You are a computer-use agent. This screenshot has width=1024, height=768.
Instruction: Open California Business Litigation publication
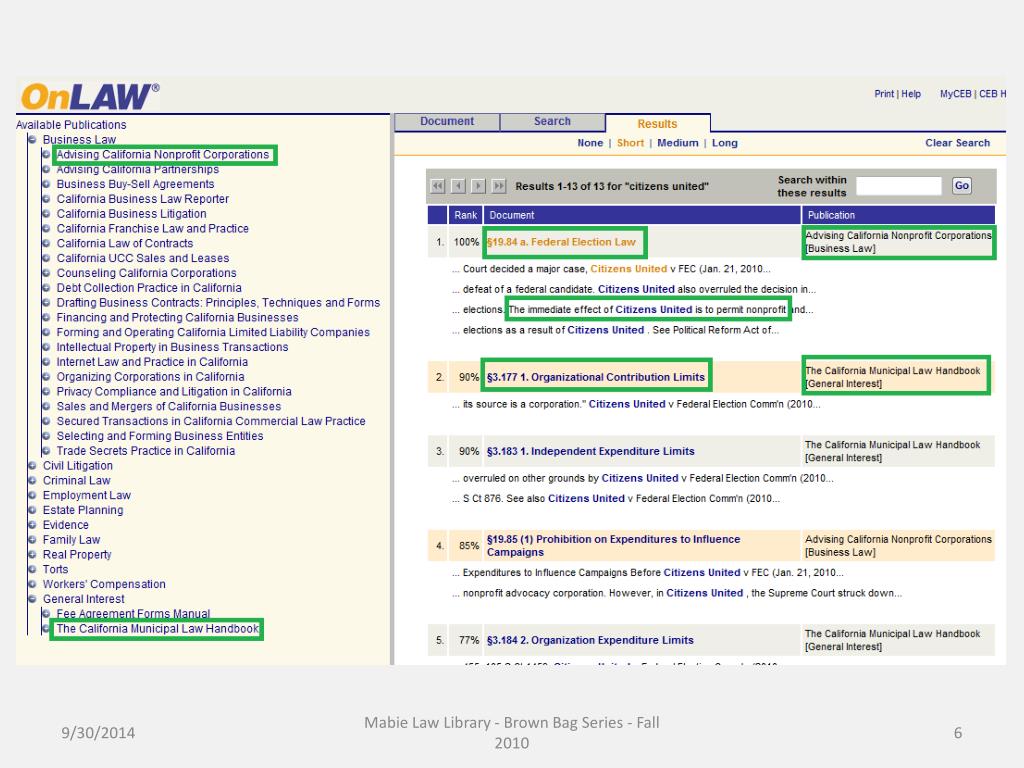pos(131,214)
